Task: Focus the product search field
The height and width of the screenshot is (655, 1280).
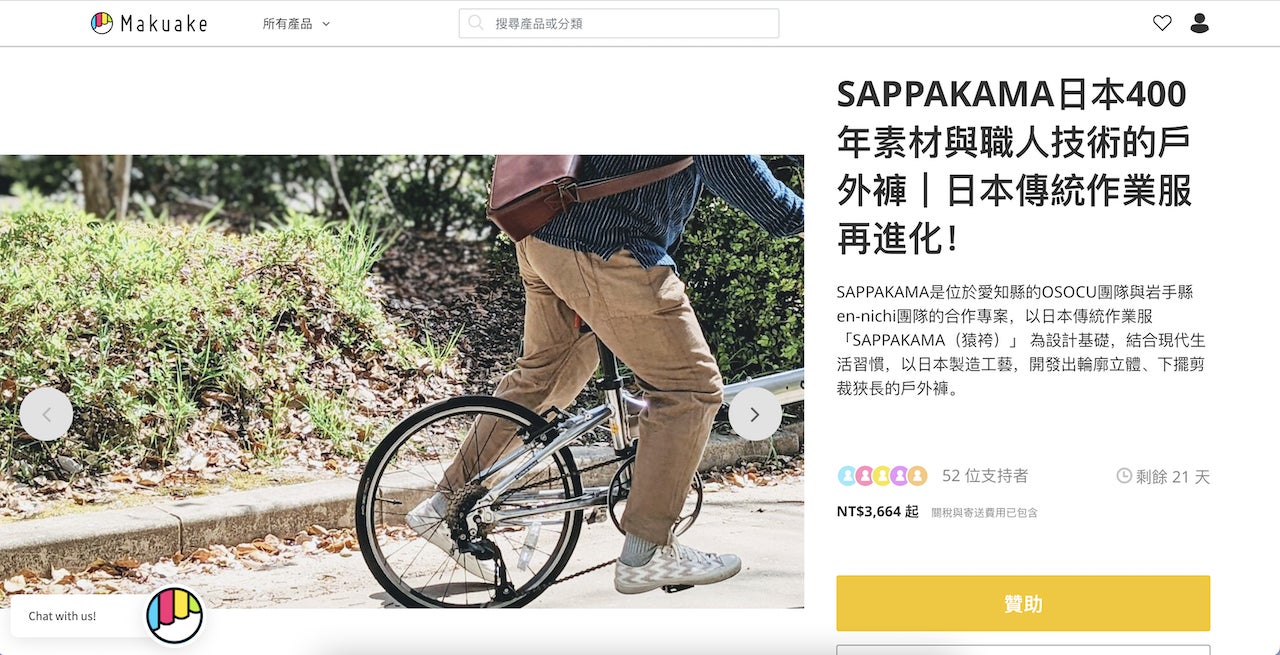Action: tap(619, 23)
